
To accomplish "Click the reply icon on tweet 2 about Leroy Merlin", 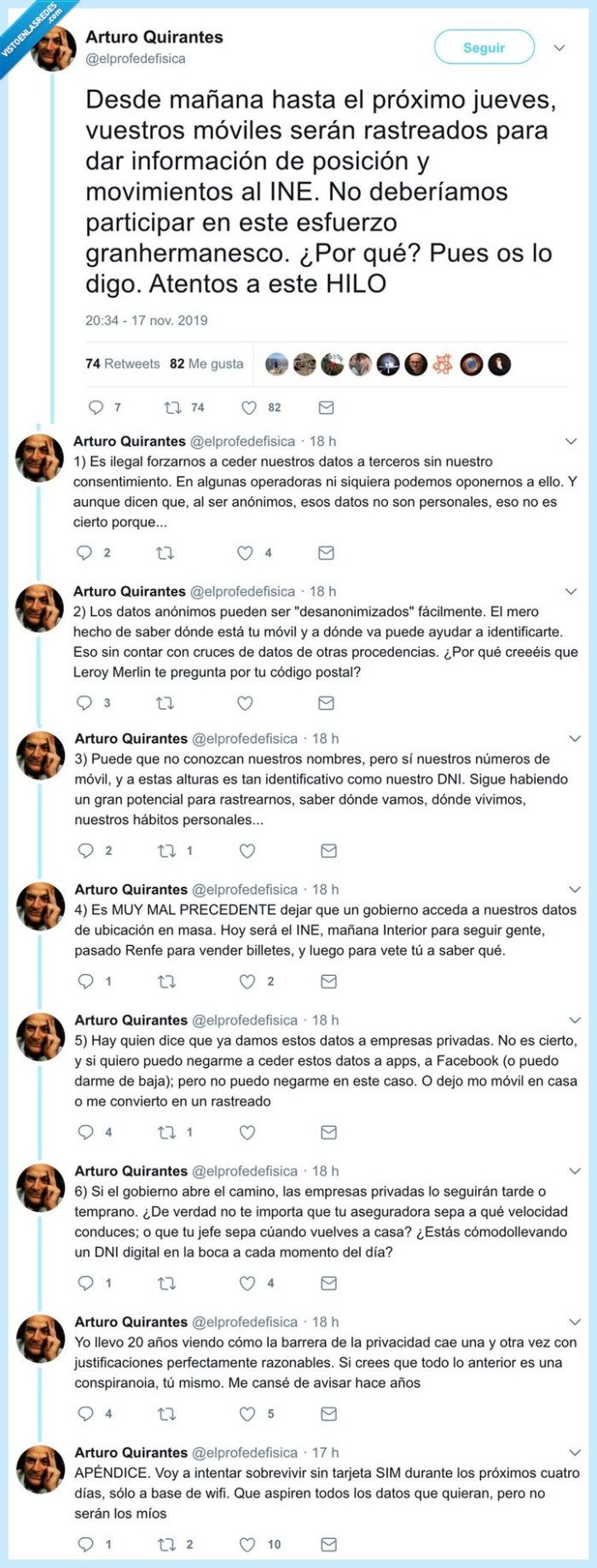I will point(84,703).
